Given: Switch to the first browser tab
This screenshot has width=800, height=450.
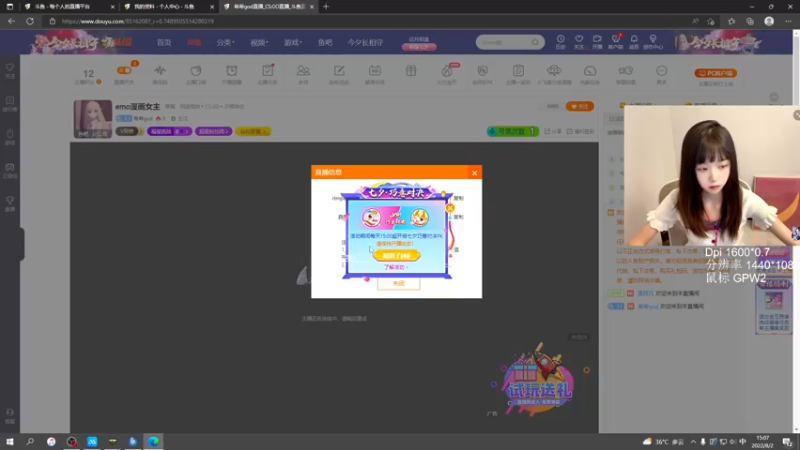Looking at the screenshot, I should [x=68, y=7].
